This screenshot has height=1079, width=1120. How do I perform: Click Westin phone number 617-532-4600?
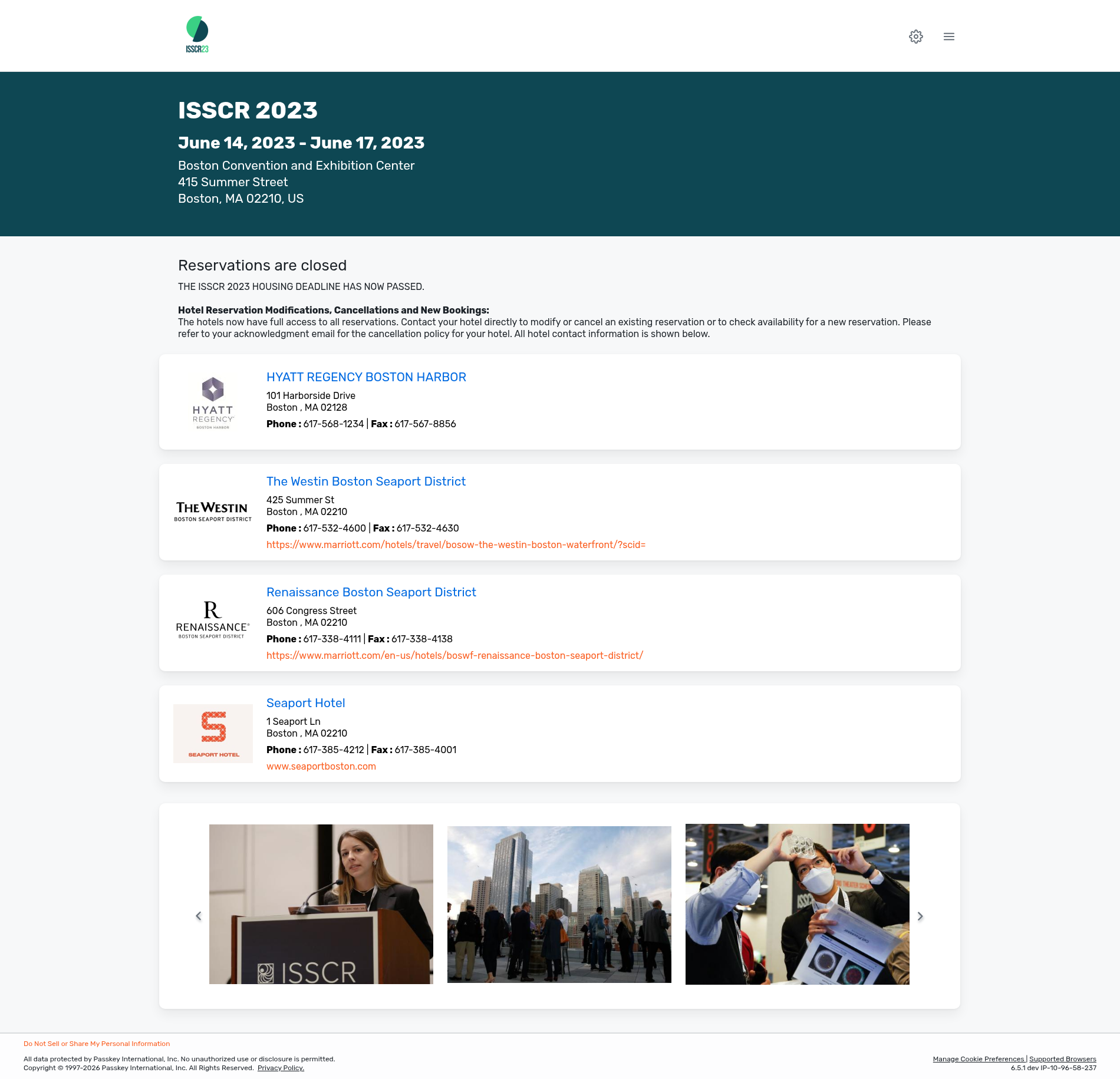[335, 528]
